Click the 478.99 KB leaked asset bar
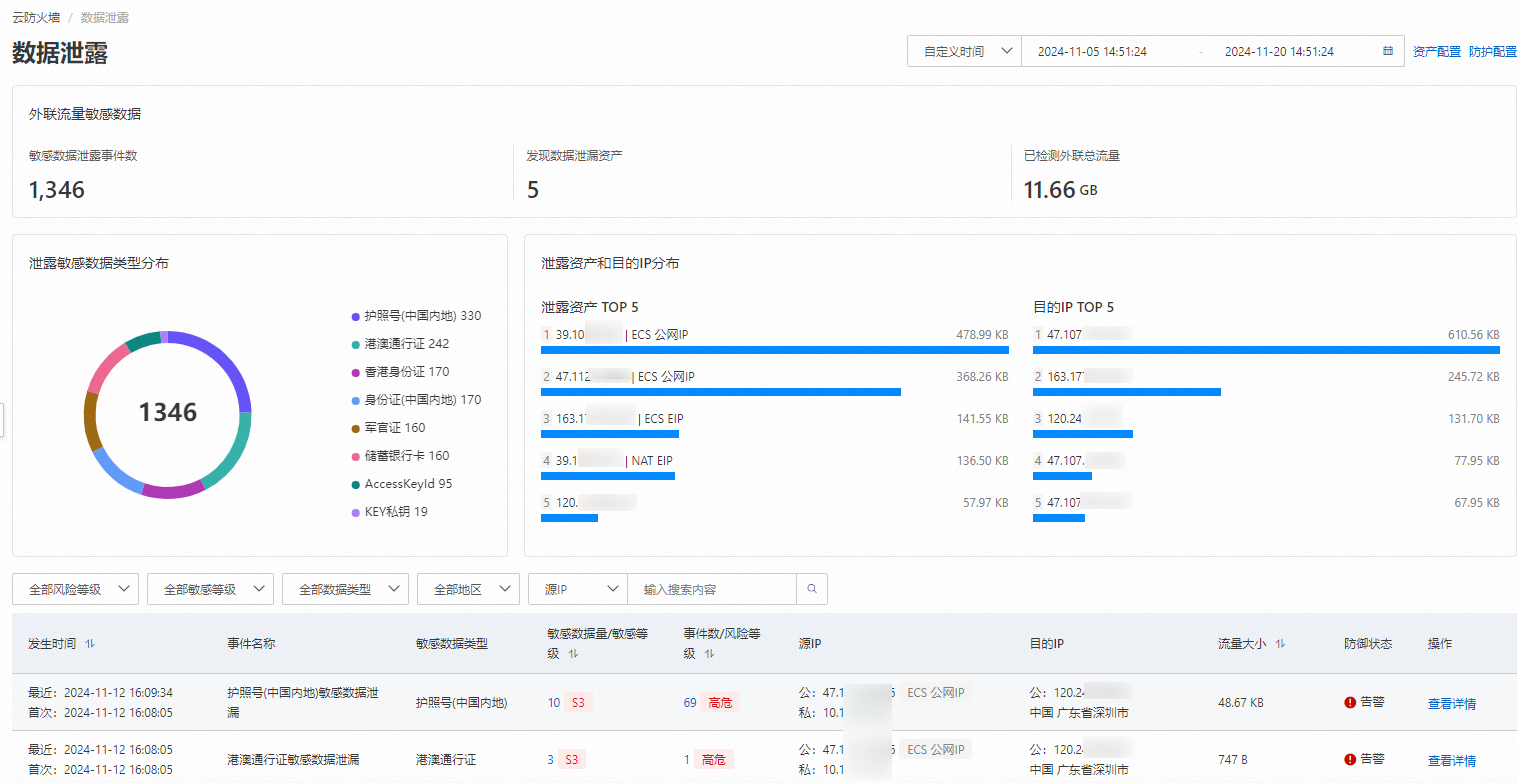The image size is (1518, 783). point(775,350)
